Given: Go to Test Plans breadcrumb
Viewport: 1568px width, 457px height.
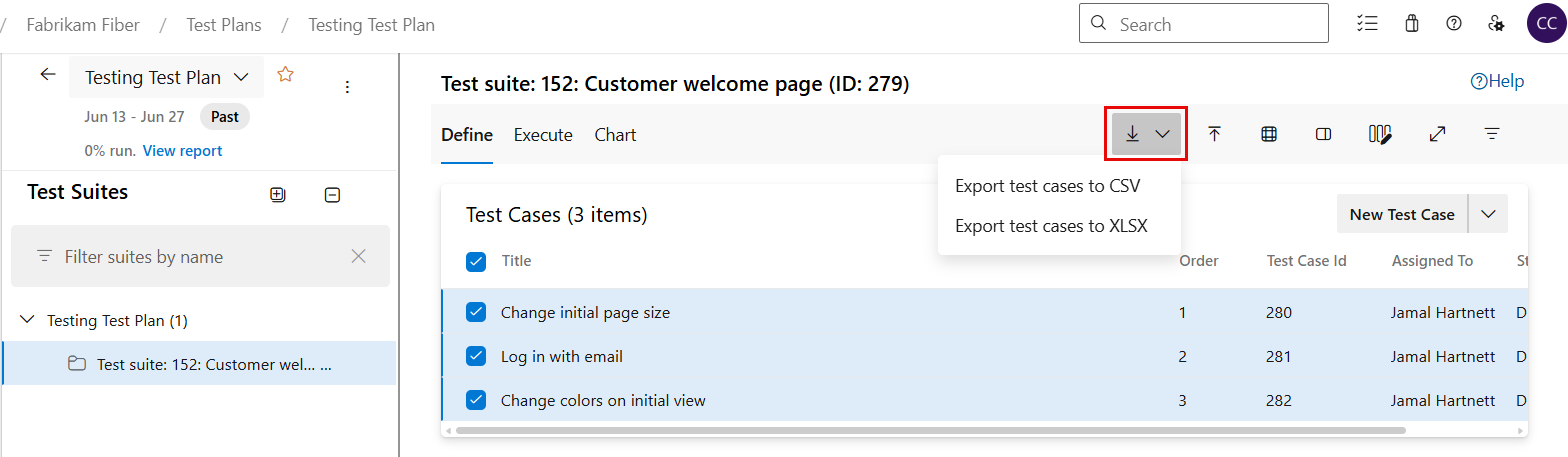Looking at the screenshot, I should [x=224, y=24].
